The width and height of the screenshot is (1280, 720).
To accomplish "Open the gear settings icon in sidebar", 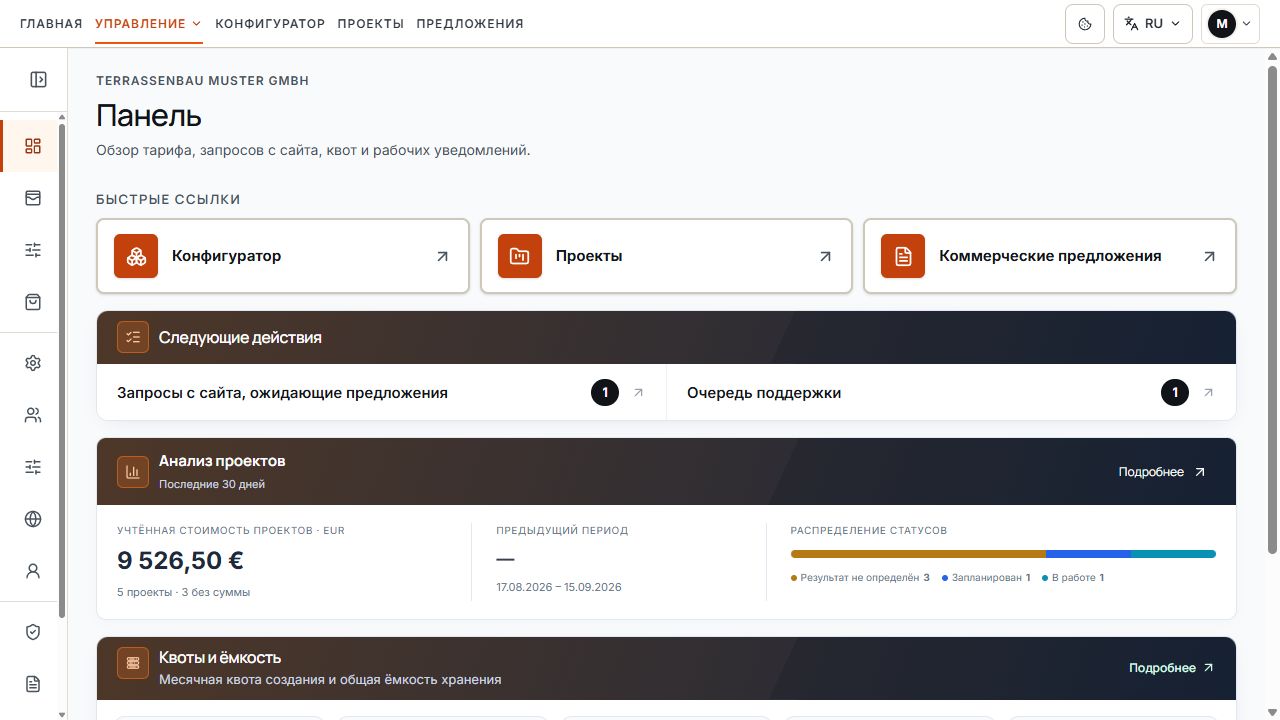I will pos(33,363).
